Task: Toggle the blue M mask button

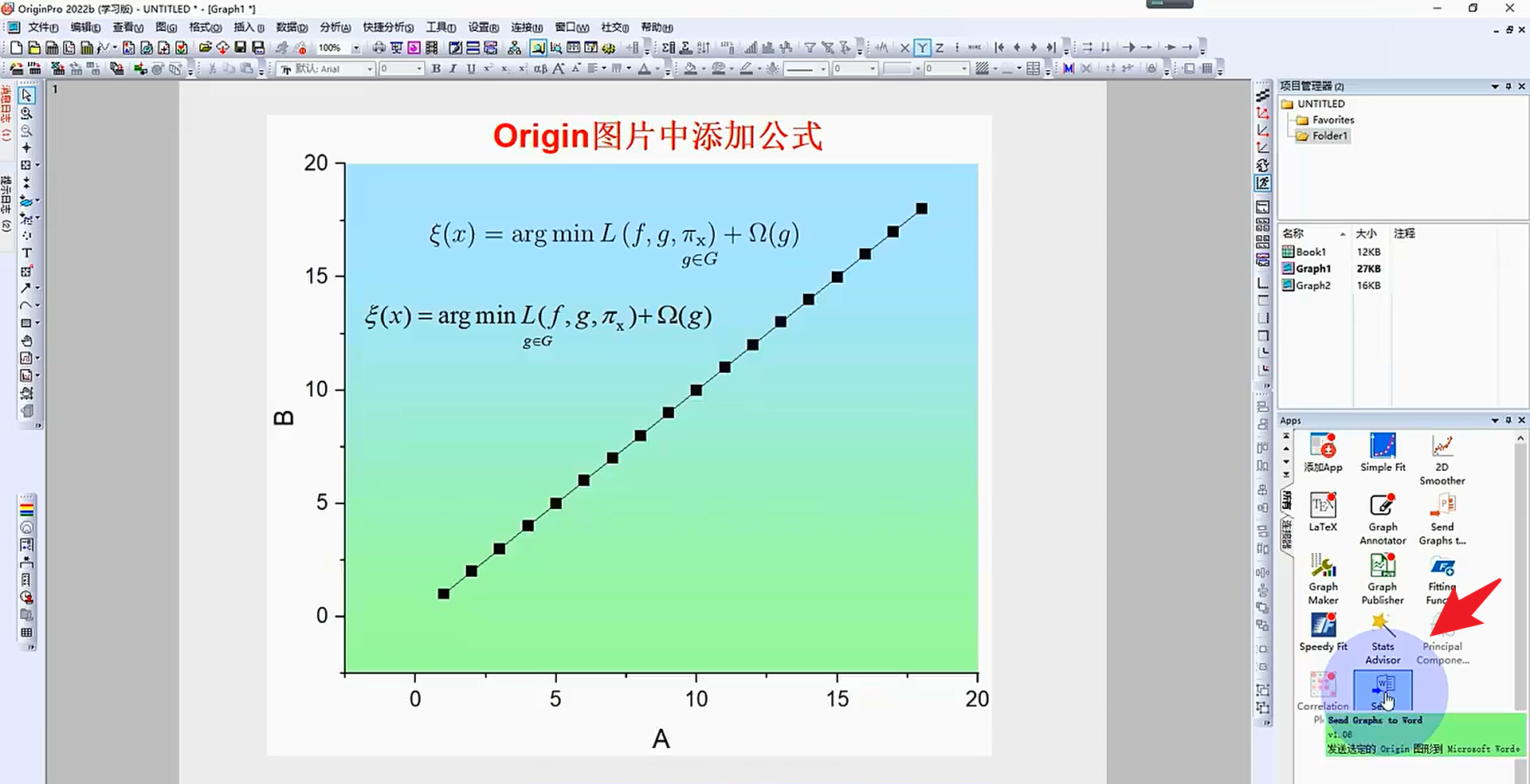Action: pos(1069,69)
